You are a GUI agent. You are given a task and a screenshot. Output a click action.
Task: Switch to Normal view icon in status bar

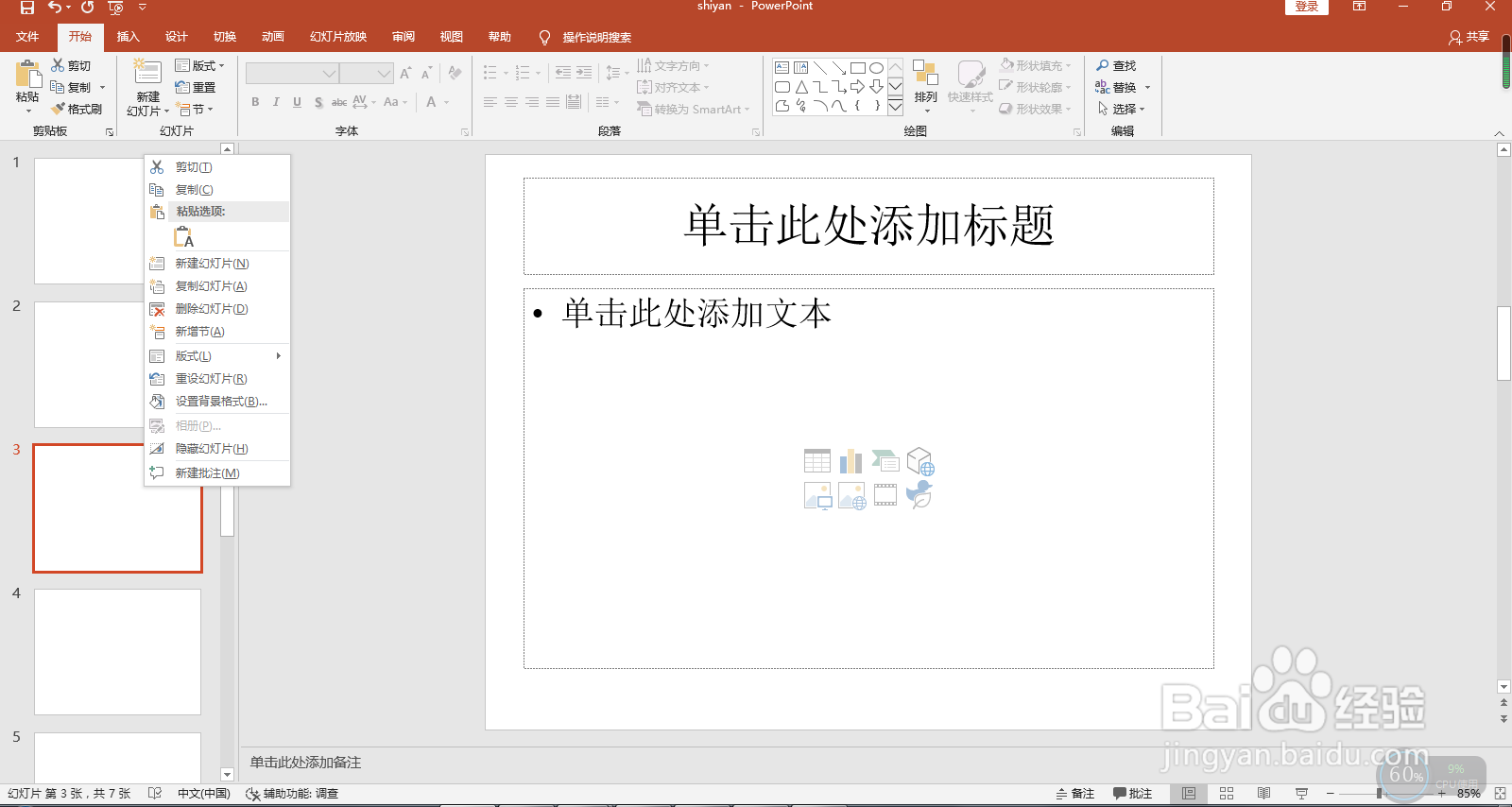click(1189, 794)
